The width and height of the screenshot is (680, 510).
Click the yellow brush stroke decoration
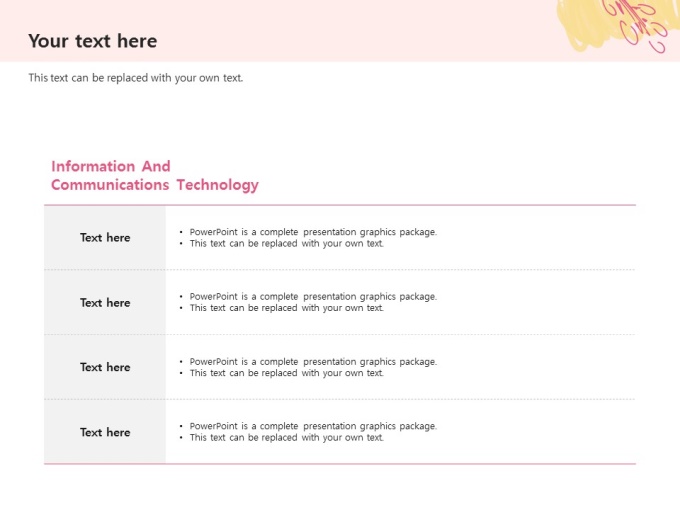pyautogui.click(x=607, y=24)
